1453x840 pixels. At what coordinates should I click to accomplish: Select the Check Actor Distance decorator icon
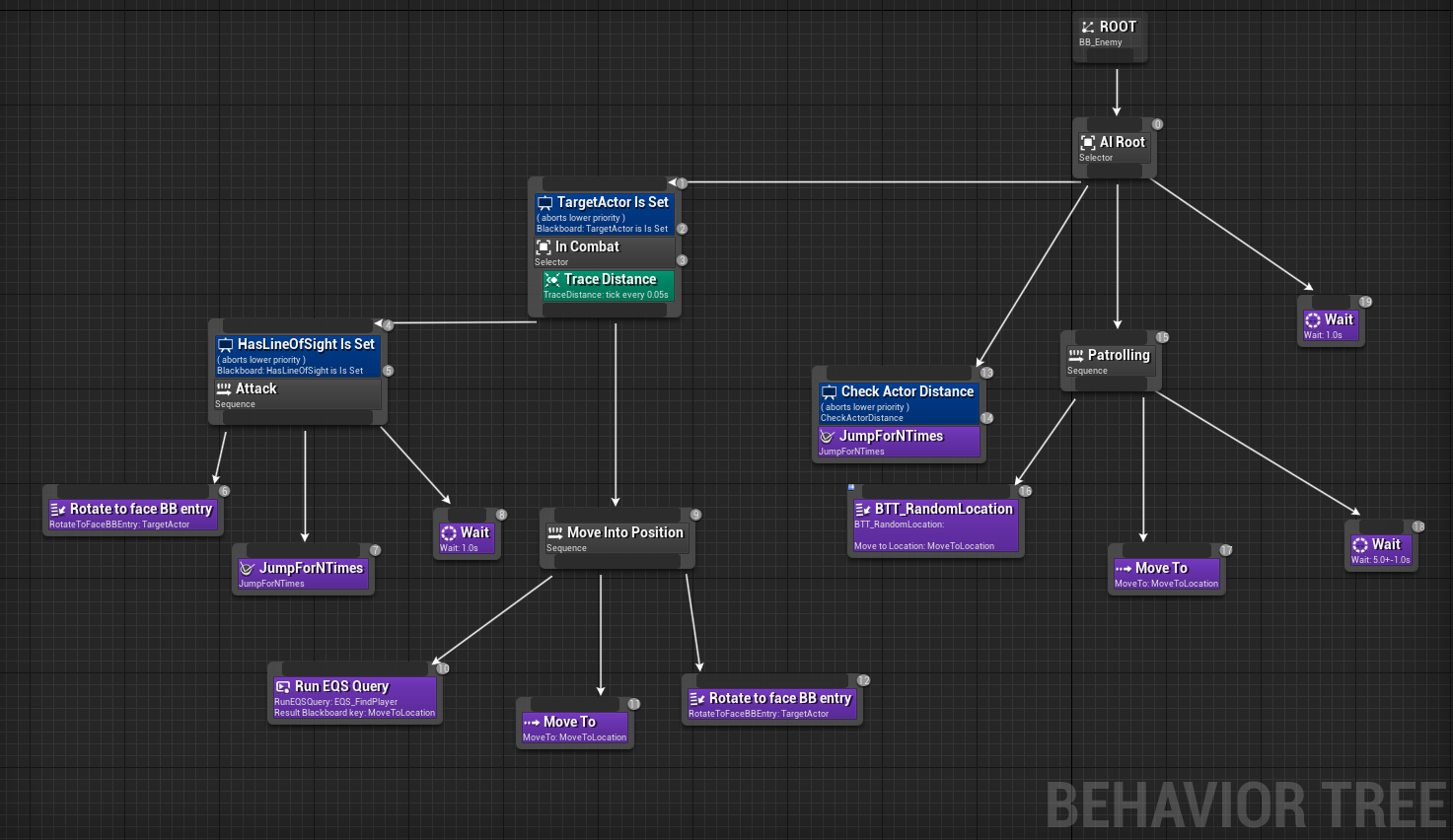tap(830, 391)
